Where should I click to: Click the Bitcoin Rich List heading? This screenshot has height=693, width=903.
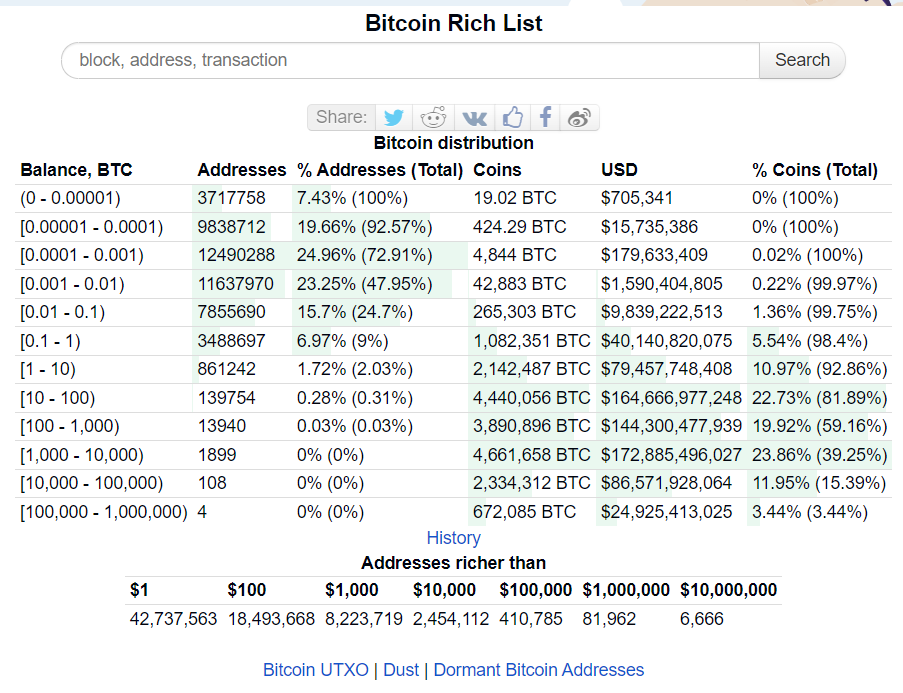tap(454, 23)
